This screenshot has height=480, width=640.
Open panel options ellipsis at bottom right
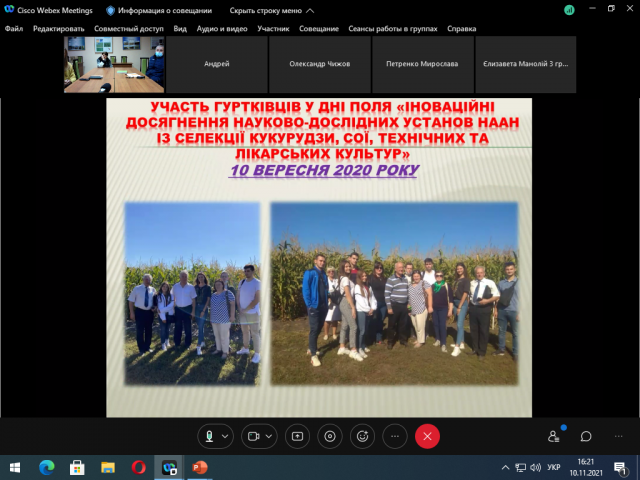point(618,436)
